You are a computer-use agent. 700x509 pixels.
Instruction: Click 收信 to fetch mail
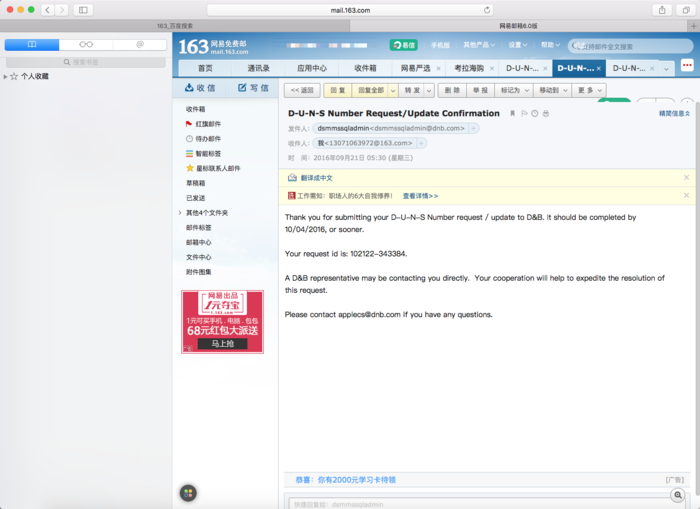point(200,88)
